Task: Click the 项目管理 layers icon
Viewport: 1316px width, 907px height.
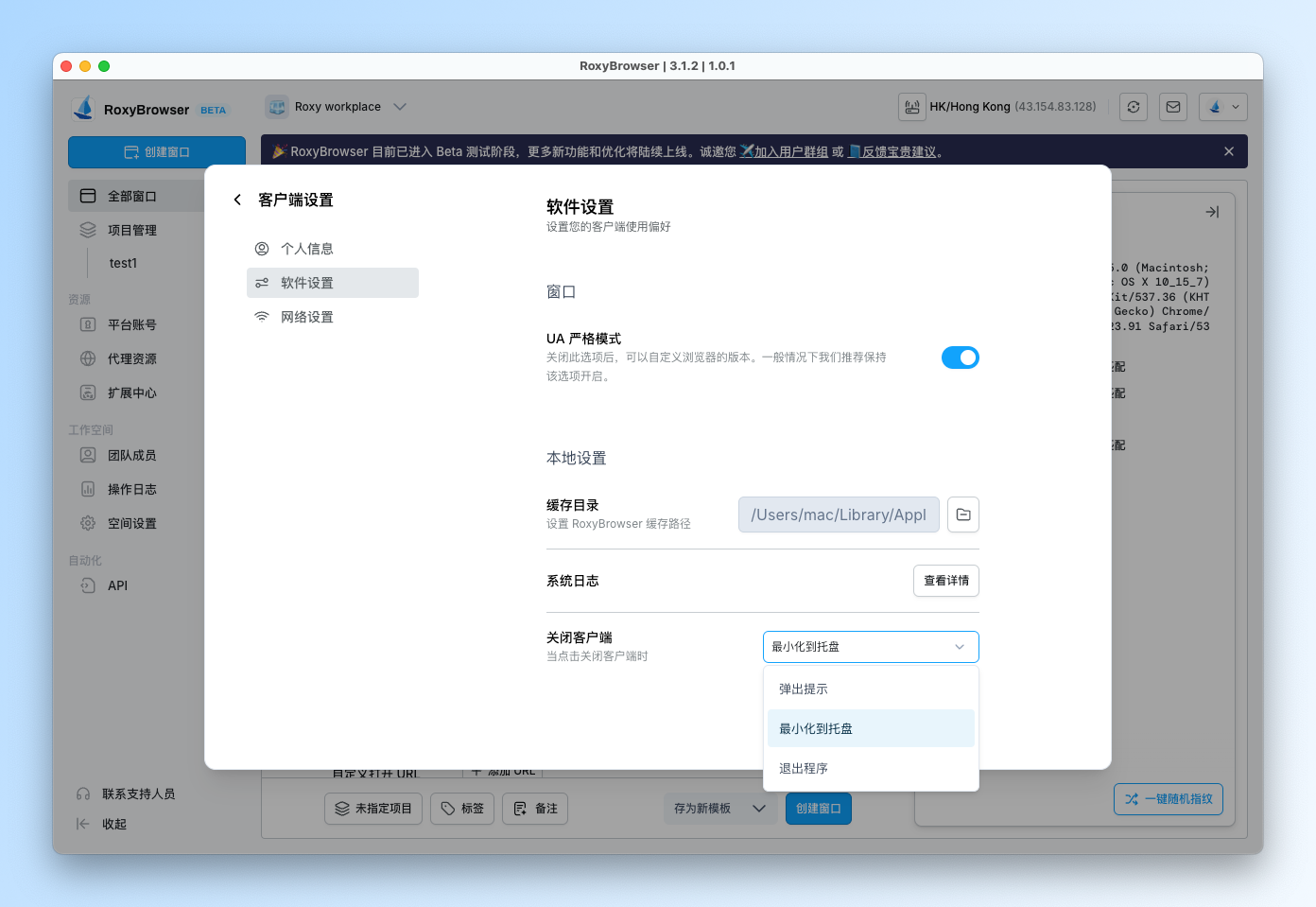Action: coord(88,230)
